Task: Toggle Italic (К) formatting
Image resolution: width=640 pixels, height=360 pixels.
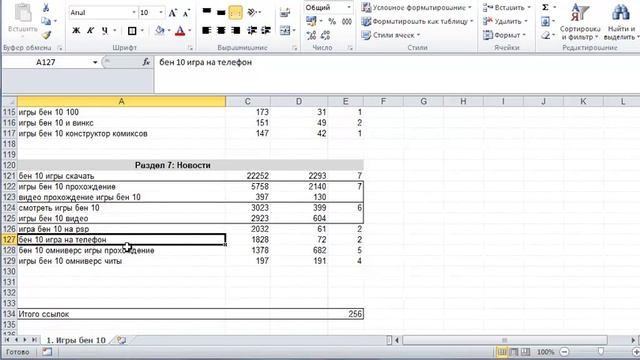Action: 91,31
